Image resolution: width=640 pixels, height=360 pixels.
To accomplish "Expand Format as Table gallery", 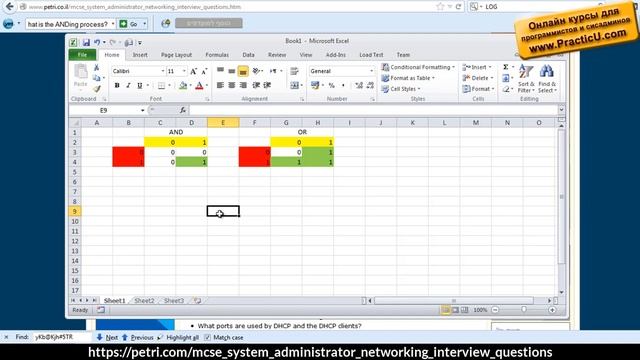I will (x=408, y=78).
